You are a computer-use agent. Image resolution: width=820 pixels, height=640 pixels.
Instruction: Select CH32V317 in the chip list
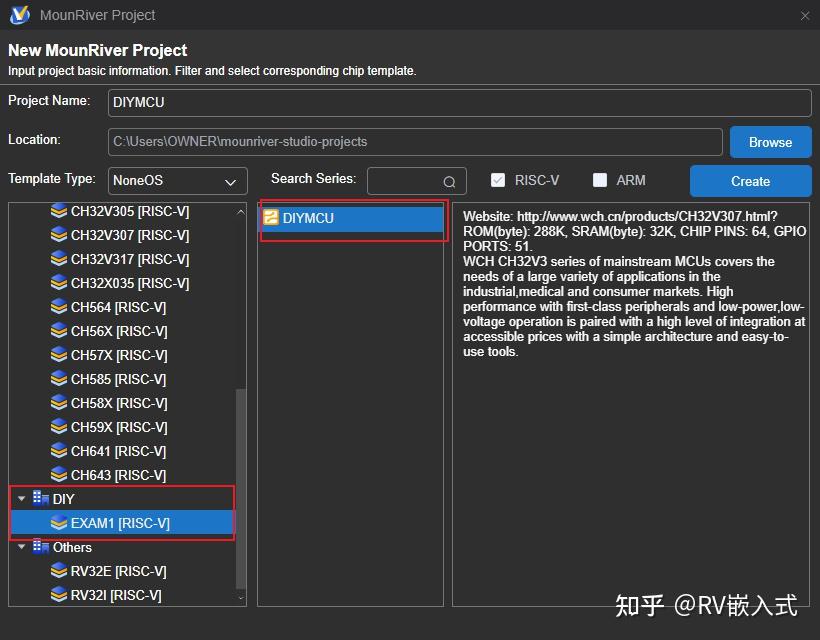click(120, 258)
